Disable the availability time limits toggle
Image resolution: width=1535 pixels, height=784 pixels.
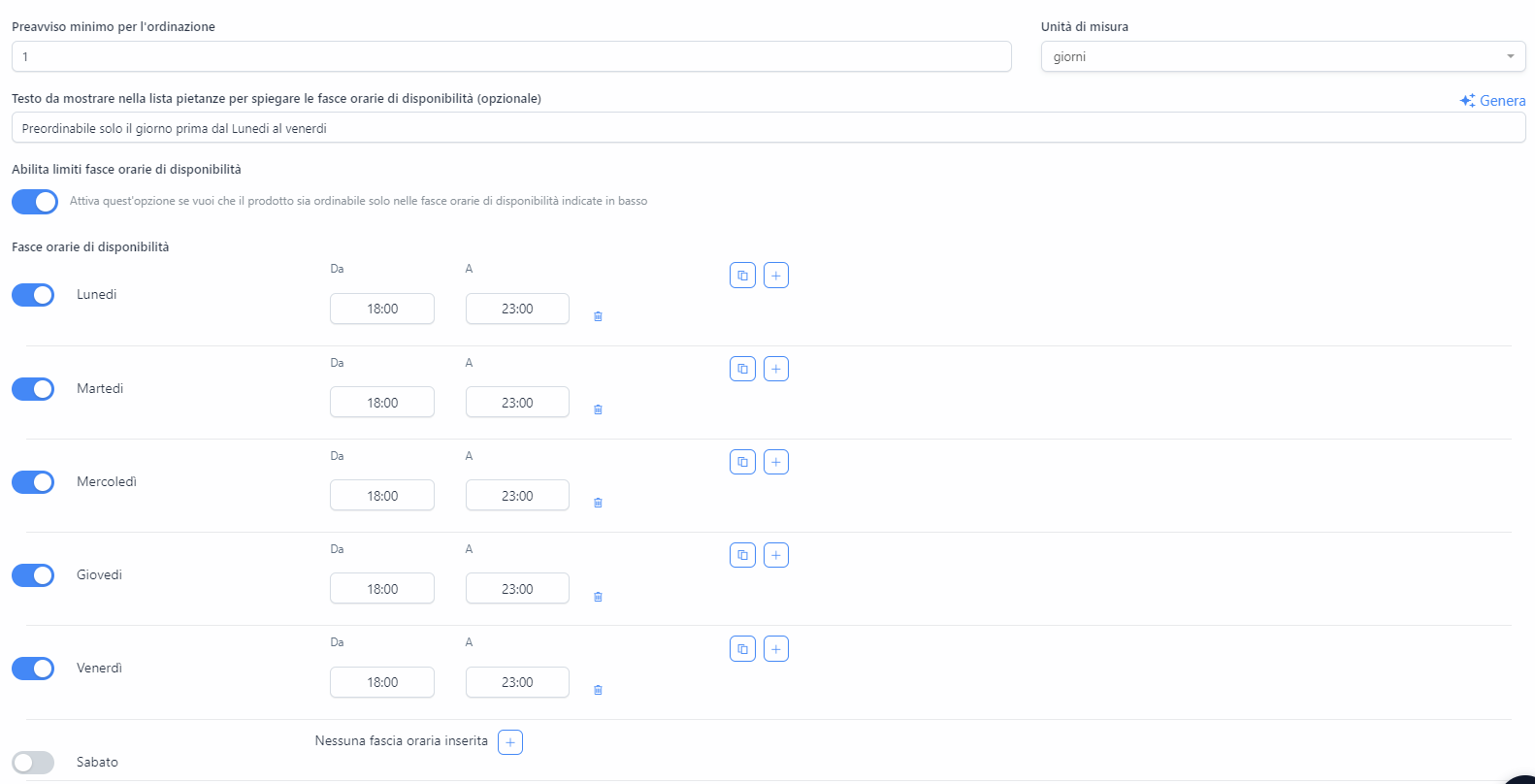tap(35, 202)
